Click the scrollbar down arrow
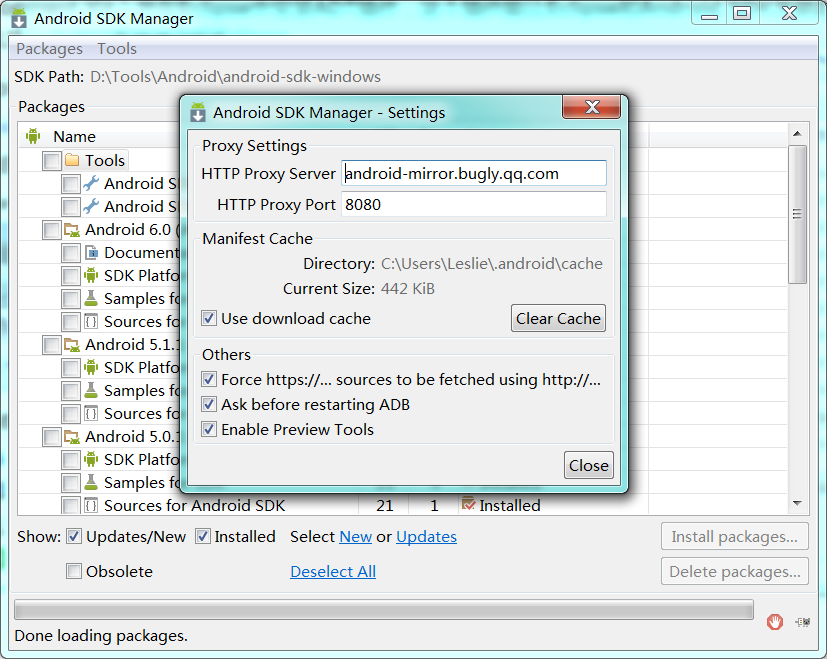Viewport: 827px width, 659px height. [x=797, y=504]
